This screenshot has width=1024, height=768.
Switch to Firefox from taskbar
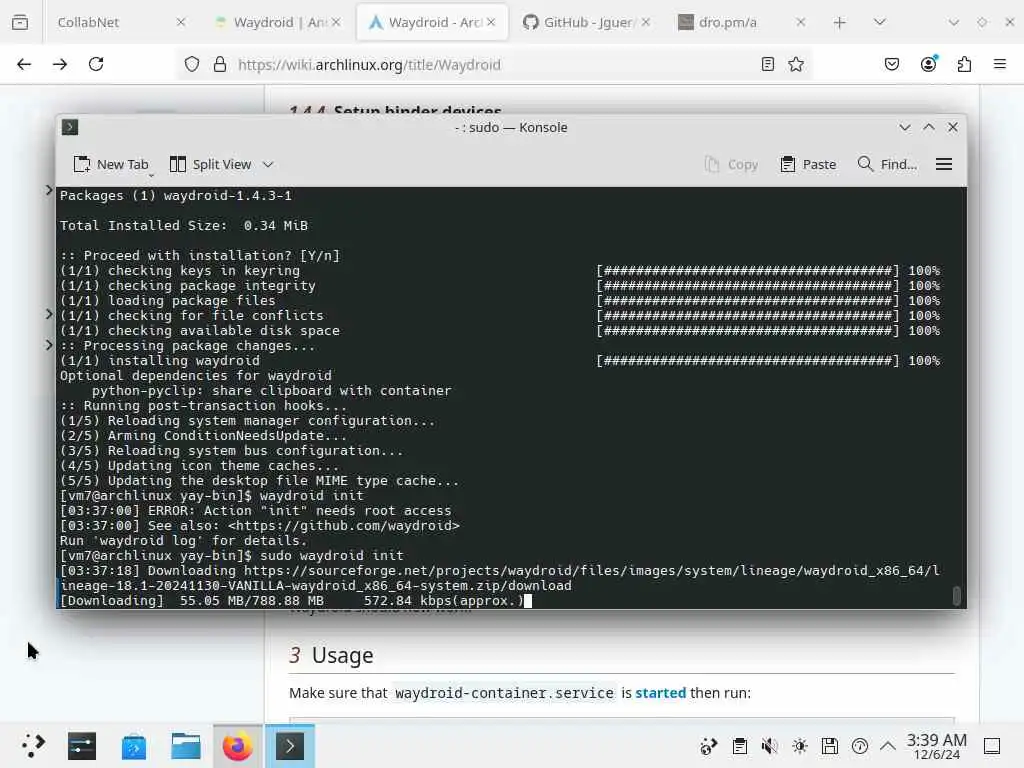click(x=238, y=746)
